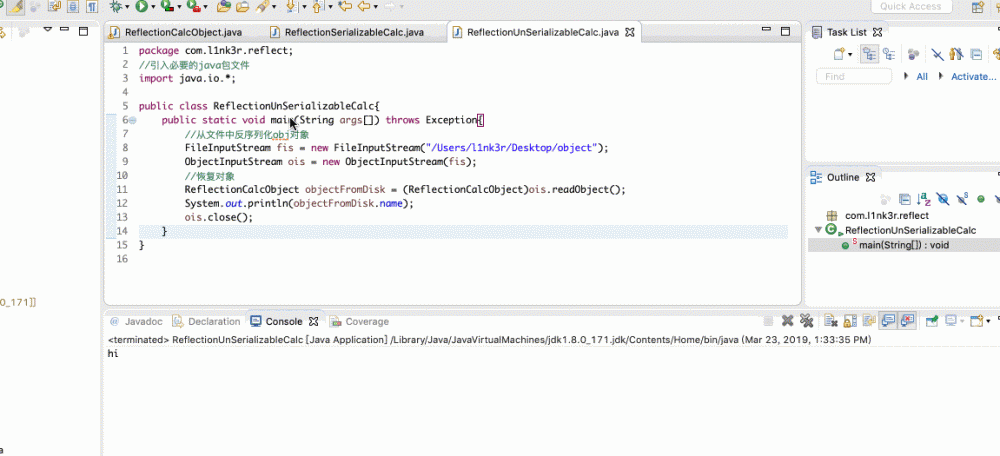This screenshot has width=1000, height=456.
Task: Click the Open Type icon
Action: pos(223,6)
